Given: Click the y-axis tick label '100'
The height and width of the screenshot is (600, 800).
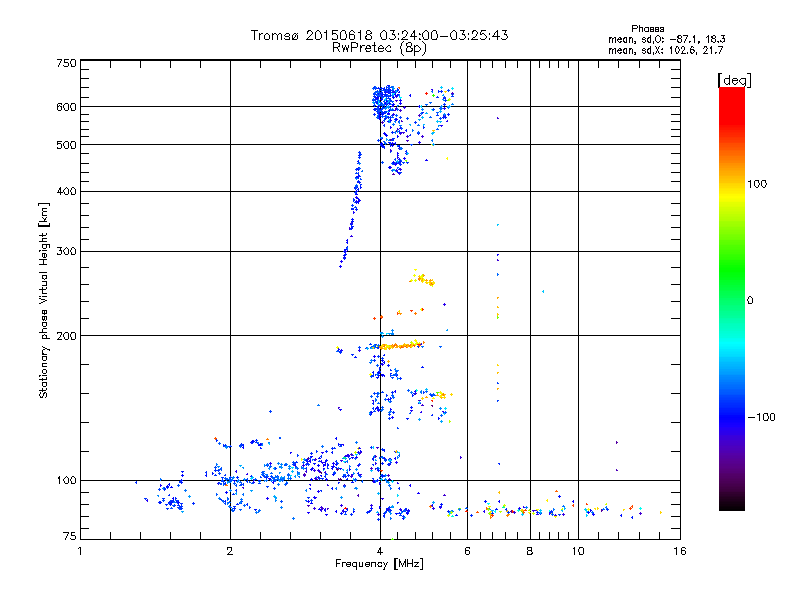Looking at the screenshot, I should 66,480.
